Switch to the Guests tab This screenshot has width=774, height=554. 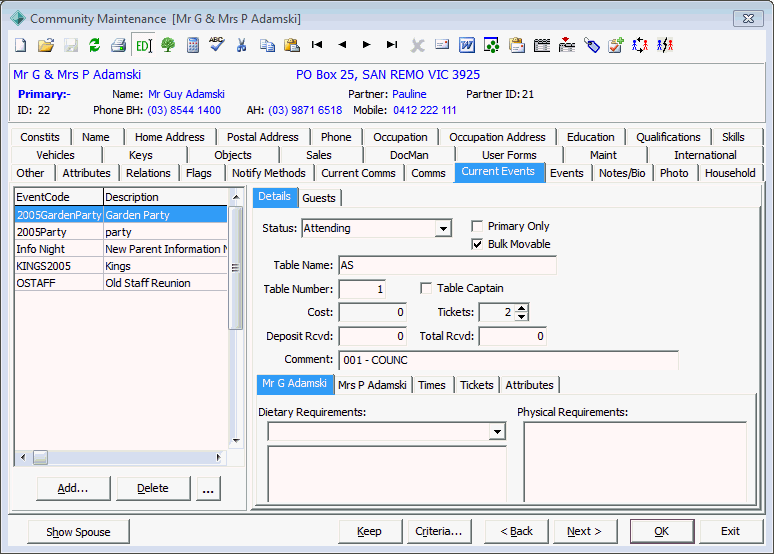(319, 198)
